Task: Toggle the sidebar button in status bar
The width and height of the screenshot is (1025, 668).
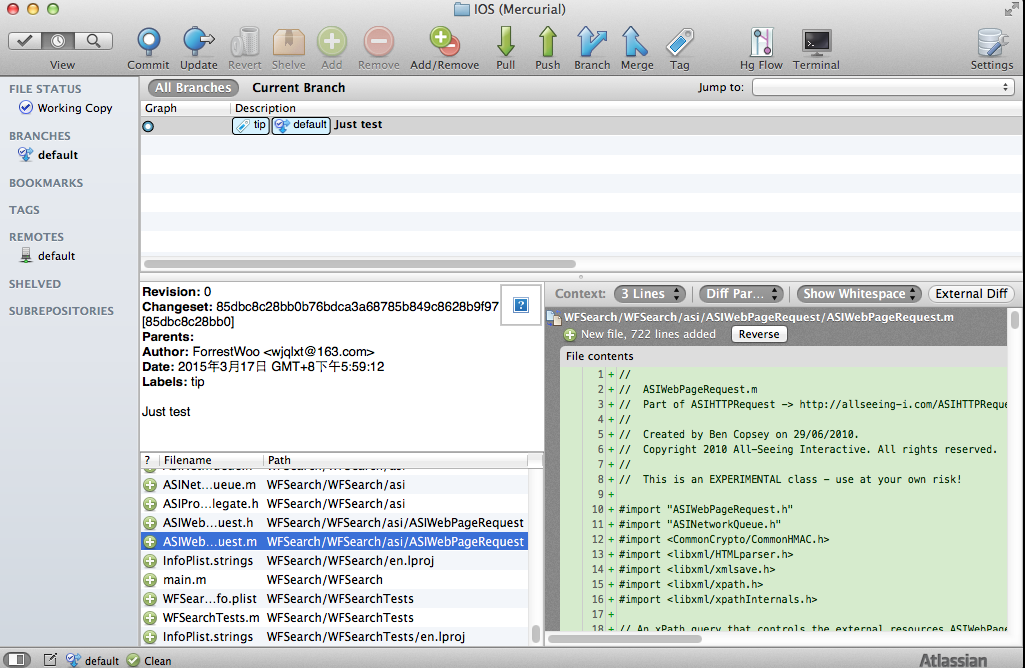Action: tap(16, 660)
